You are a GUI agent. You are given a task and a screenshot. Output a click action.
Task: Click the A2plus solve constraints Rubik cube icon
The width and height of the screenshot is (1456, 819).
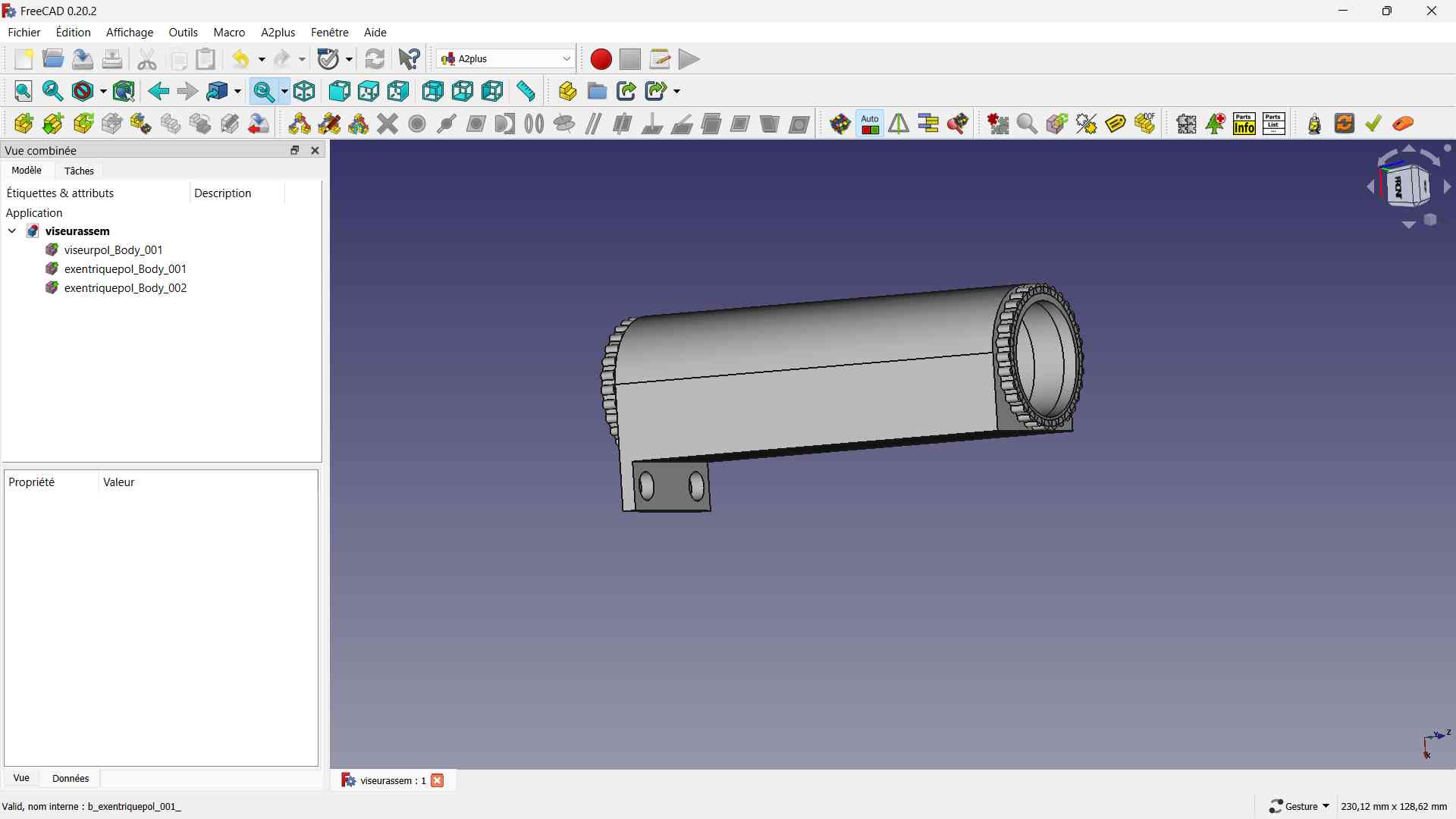click(x=840, y=124)
